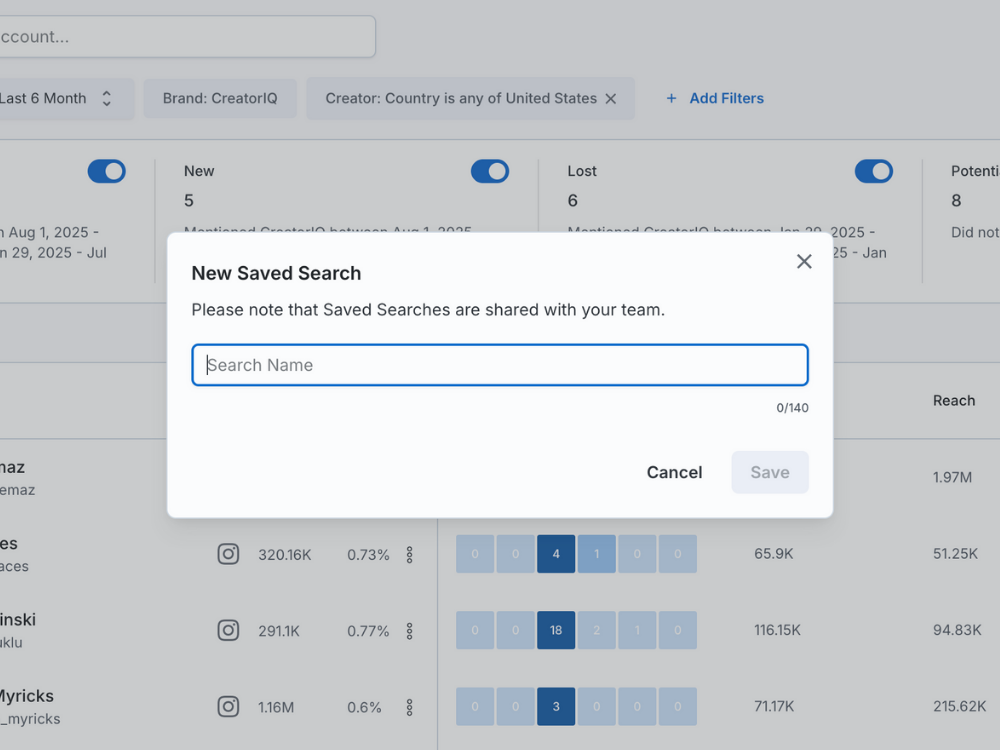
Task: Click the Instagram icon in 1.16M row
Action: (x=228, y=707)
